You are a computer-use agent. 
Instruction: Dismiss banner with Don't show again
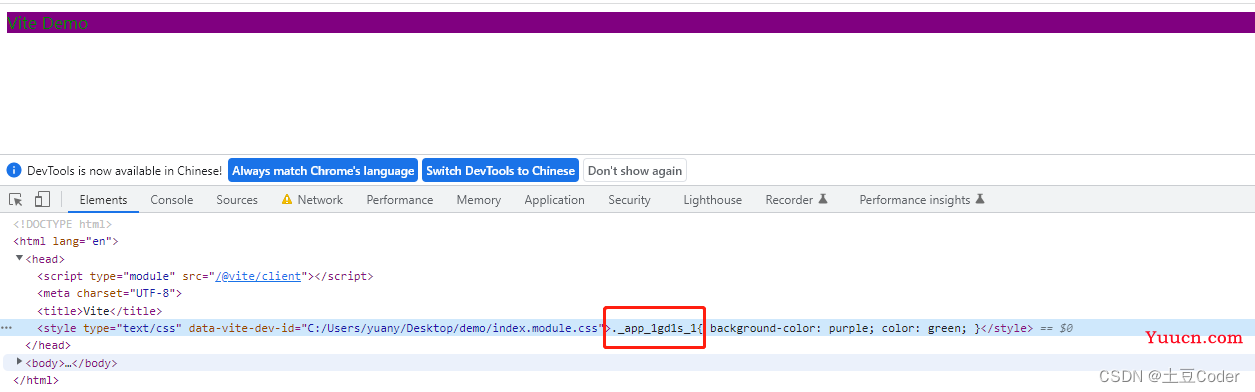[635, 171]
